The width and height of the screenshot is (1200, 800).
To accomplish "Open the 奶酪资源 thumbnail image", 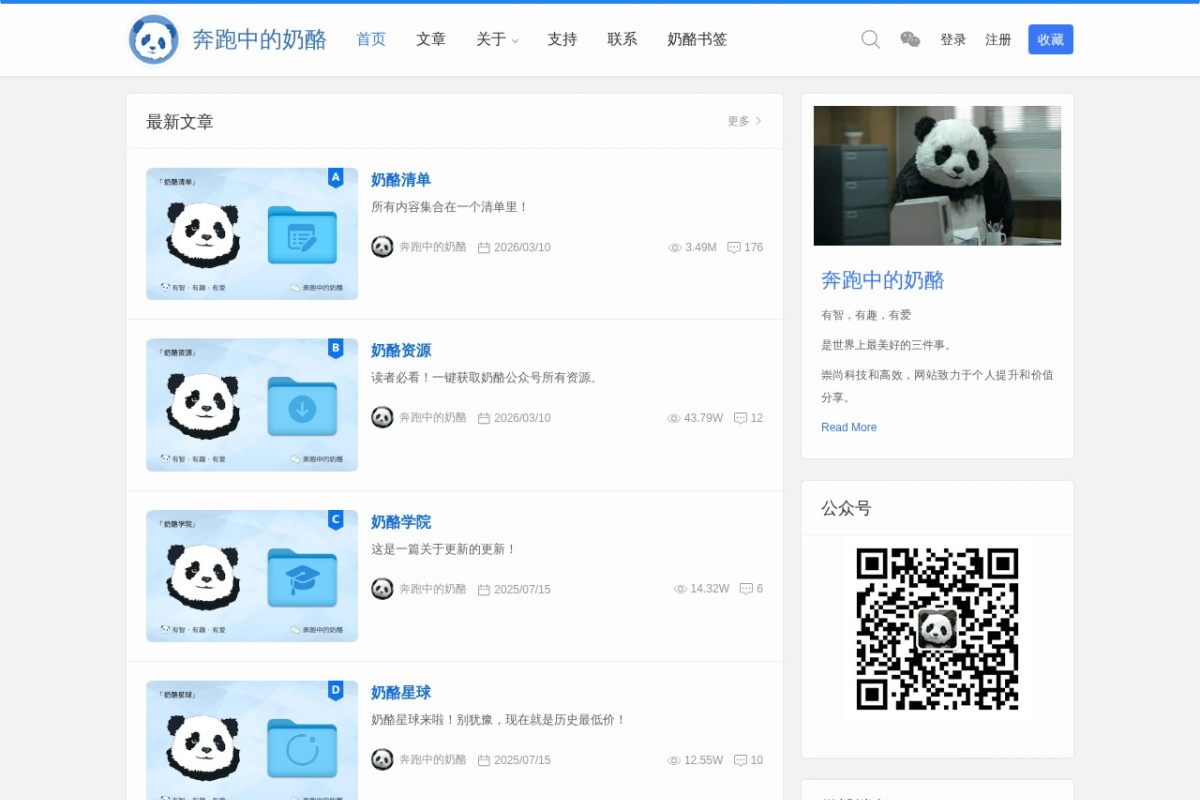I will point(252,405).
